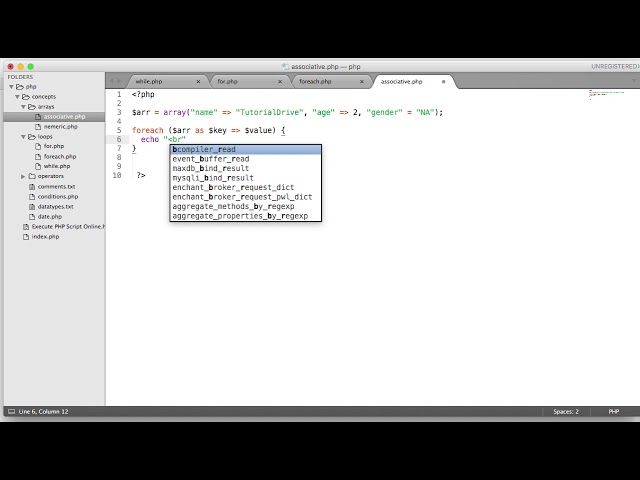Screen dimensions: 640x480
Task: Click the comments.txt file icon
Action: click(x=32, y=187)
